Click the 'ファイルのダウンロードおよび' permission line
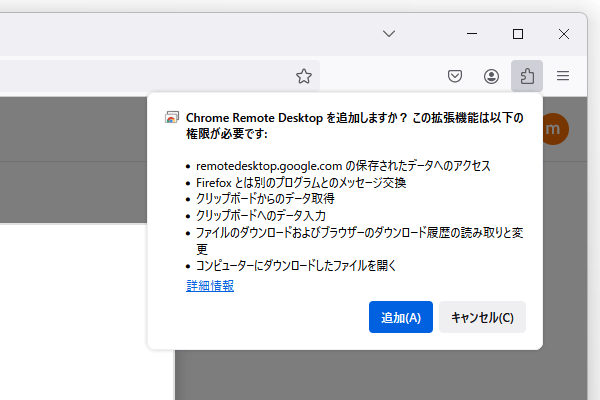The height and width of the screenshot is (400, 600). [360, 240]
